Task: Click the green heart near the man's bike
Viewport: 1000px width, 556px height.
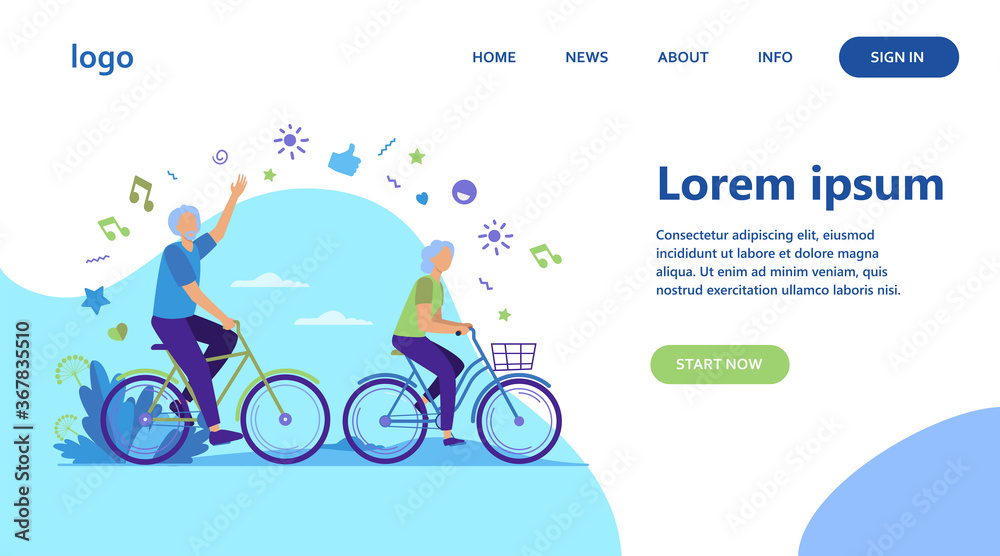Action: point(117,332)
